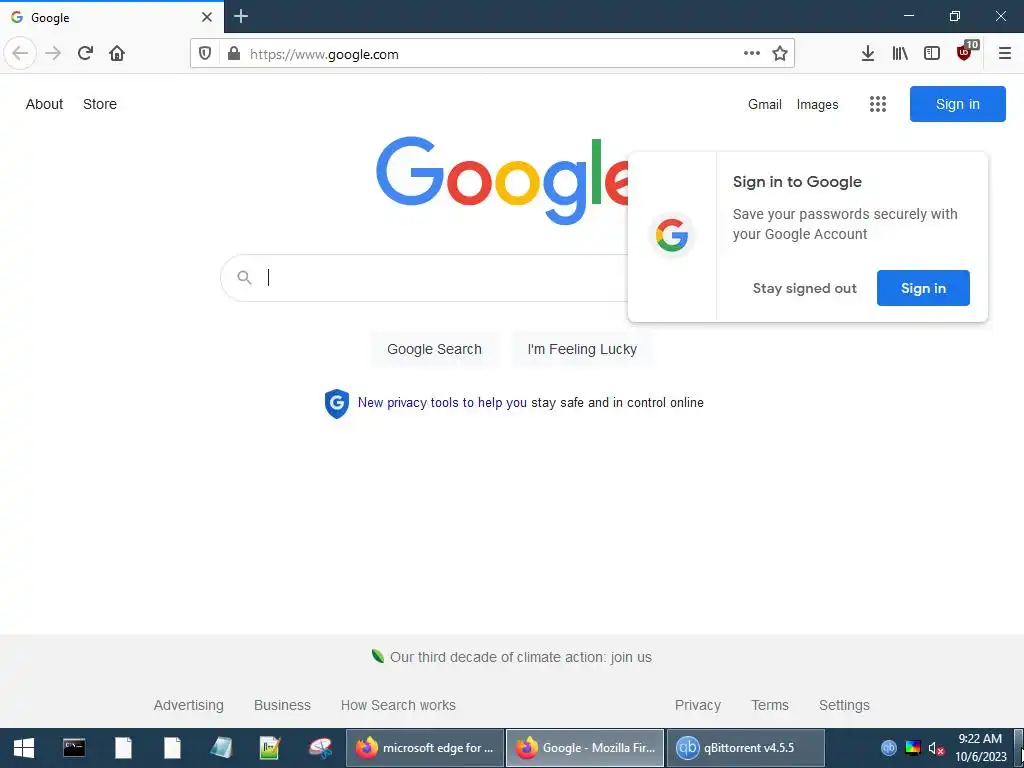Click the muted volume tray icon
Viewport: 1024px width, 768px height.
click(936, 748)
